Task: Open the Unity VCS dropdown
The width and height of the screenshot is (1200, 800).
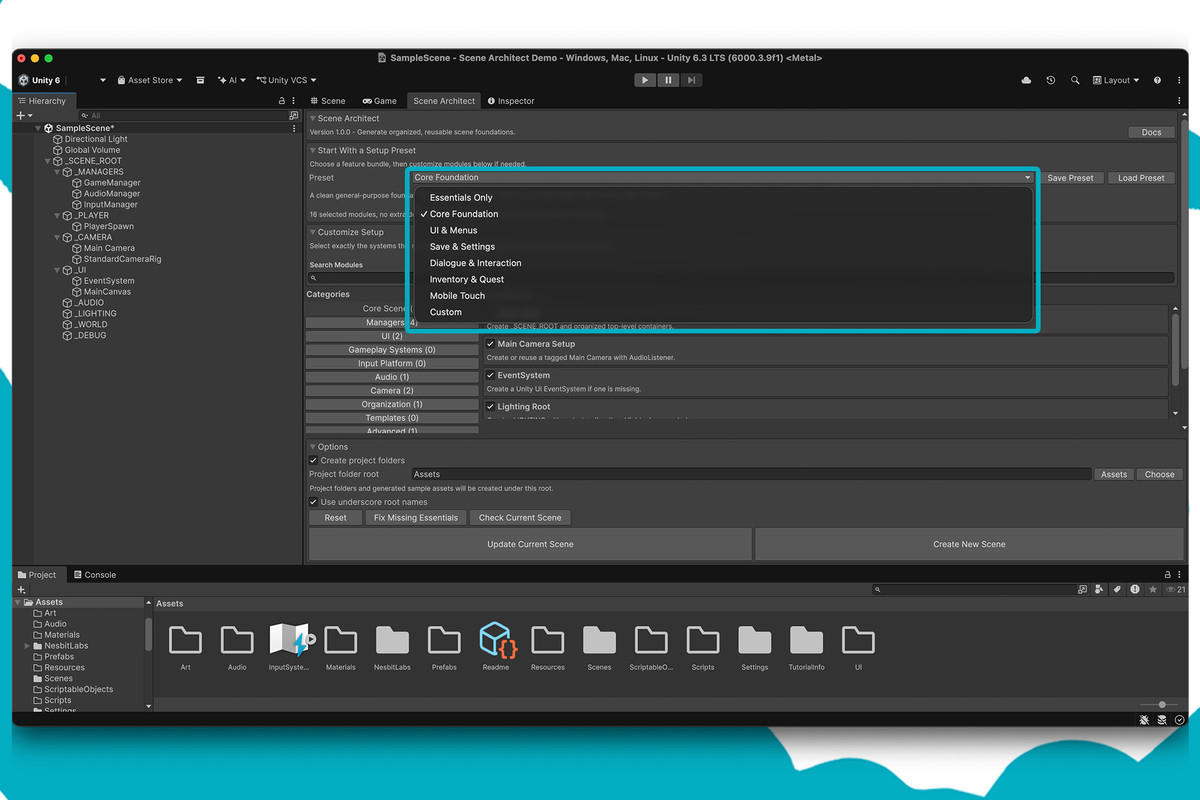Action: tap(286, 80)
